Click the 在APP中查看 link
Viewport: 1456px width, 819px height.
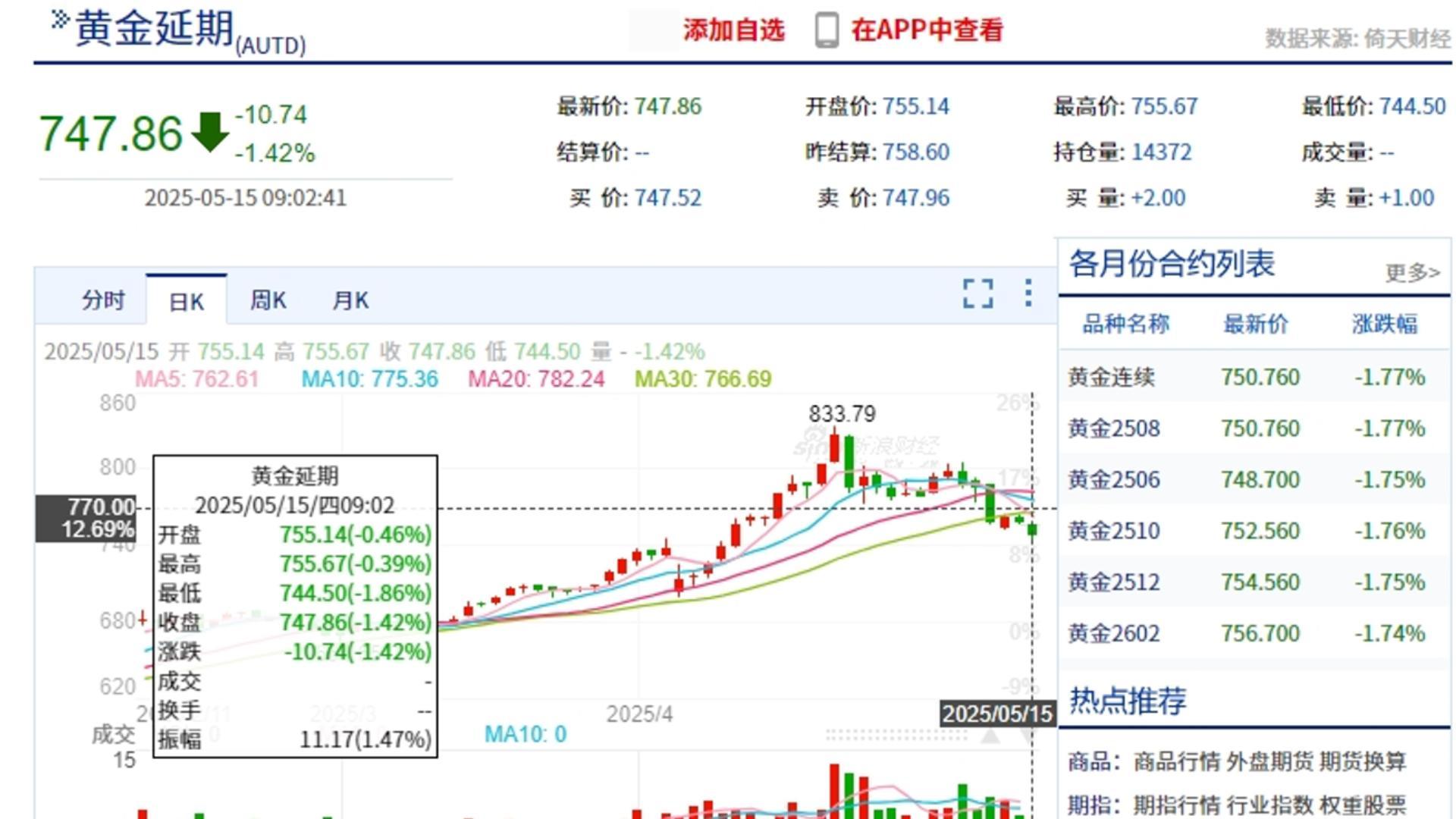point(927,30)
